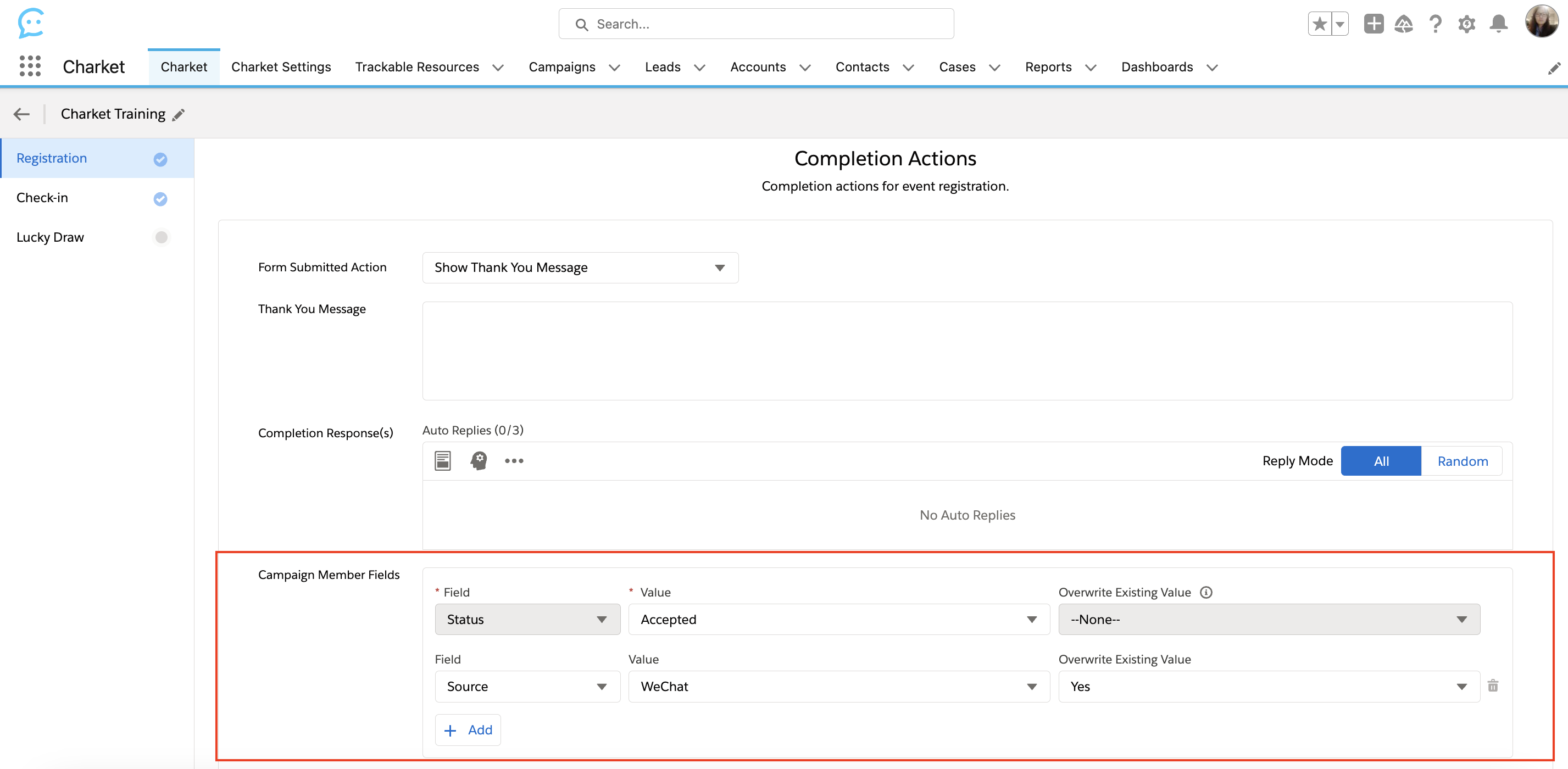Click the Lucky Draw status circle

160,237
